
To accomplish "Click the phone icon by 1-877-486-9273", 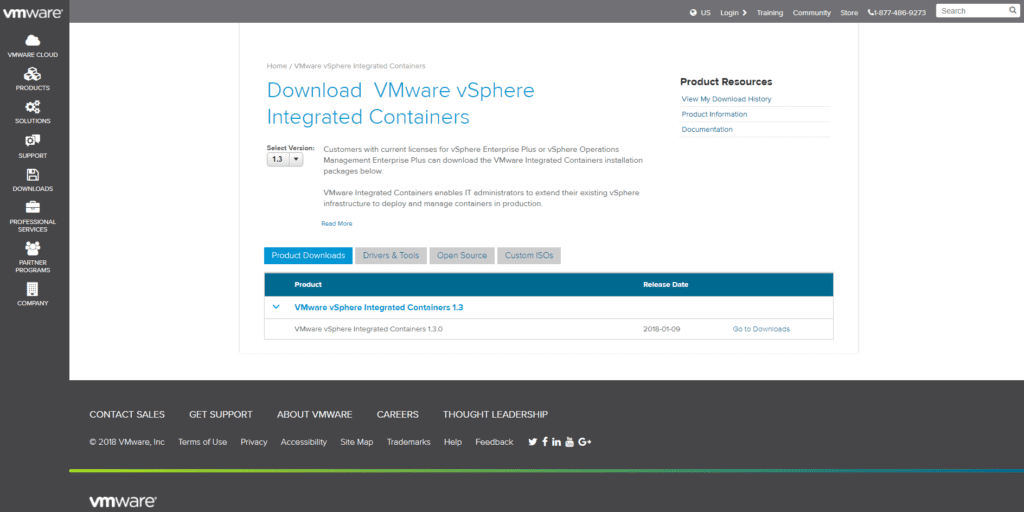I will pos(871,12).
